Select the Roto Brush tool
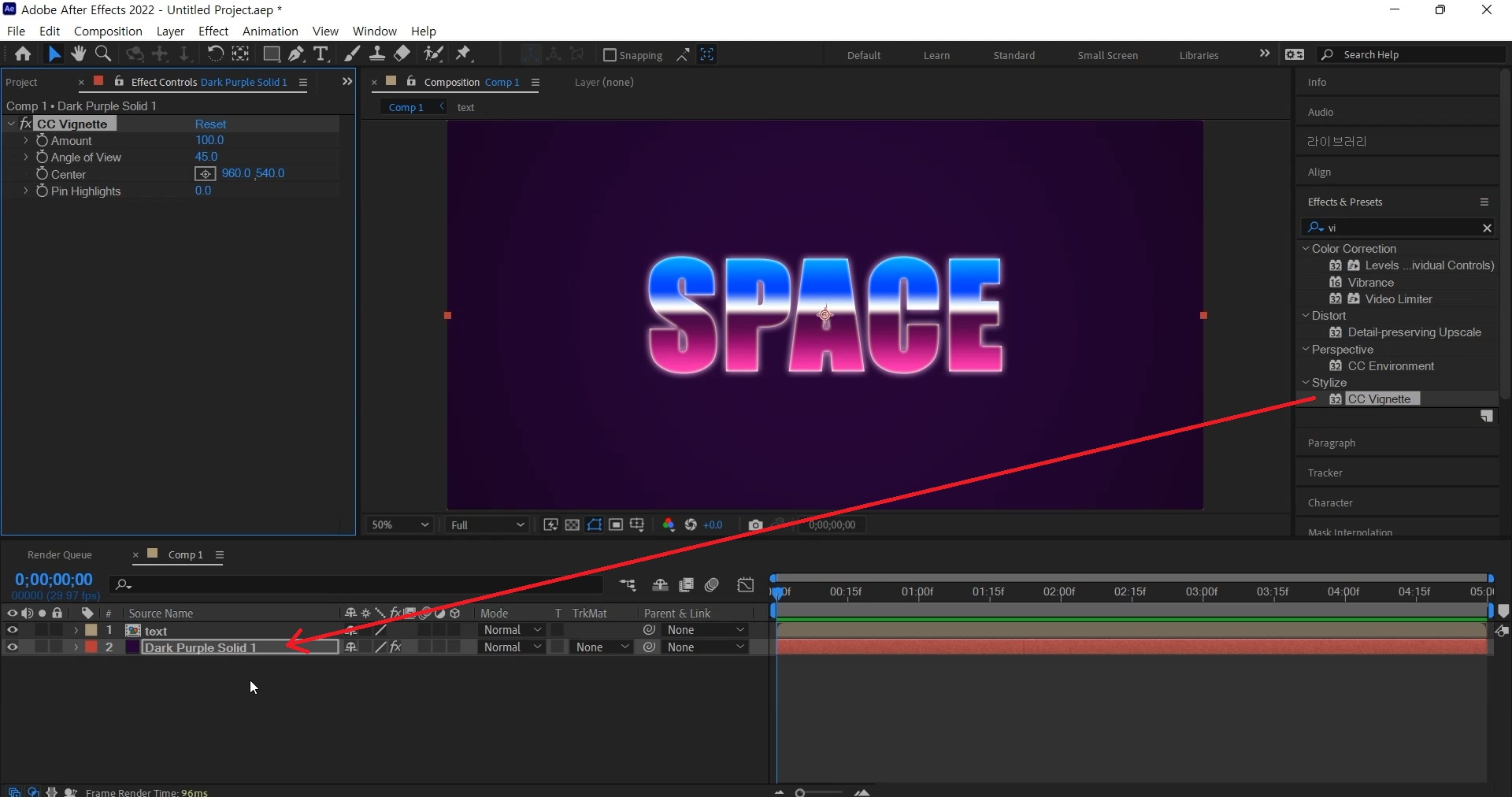Image resolution: width=1512 pixels, height=797 pixels. coord(433,54)
